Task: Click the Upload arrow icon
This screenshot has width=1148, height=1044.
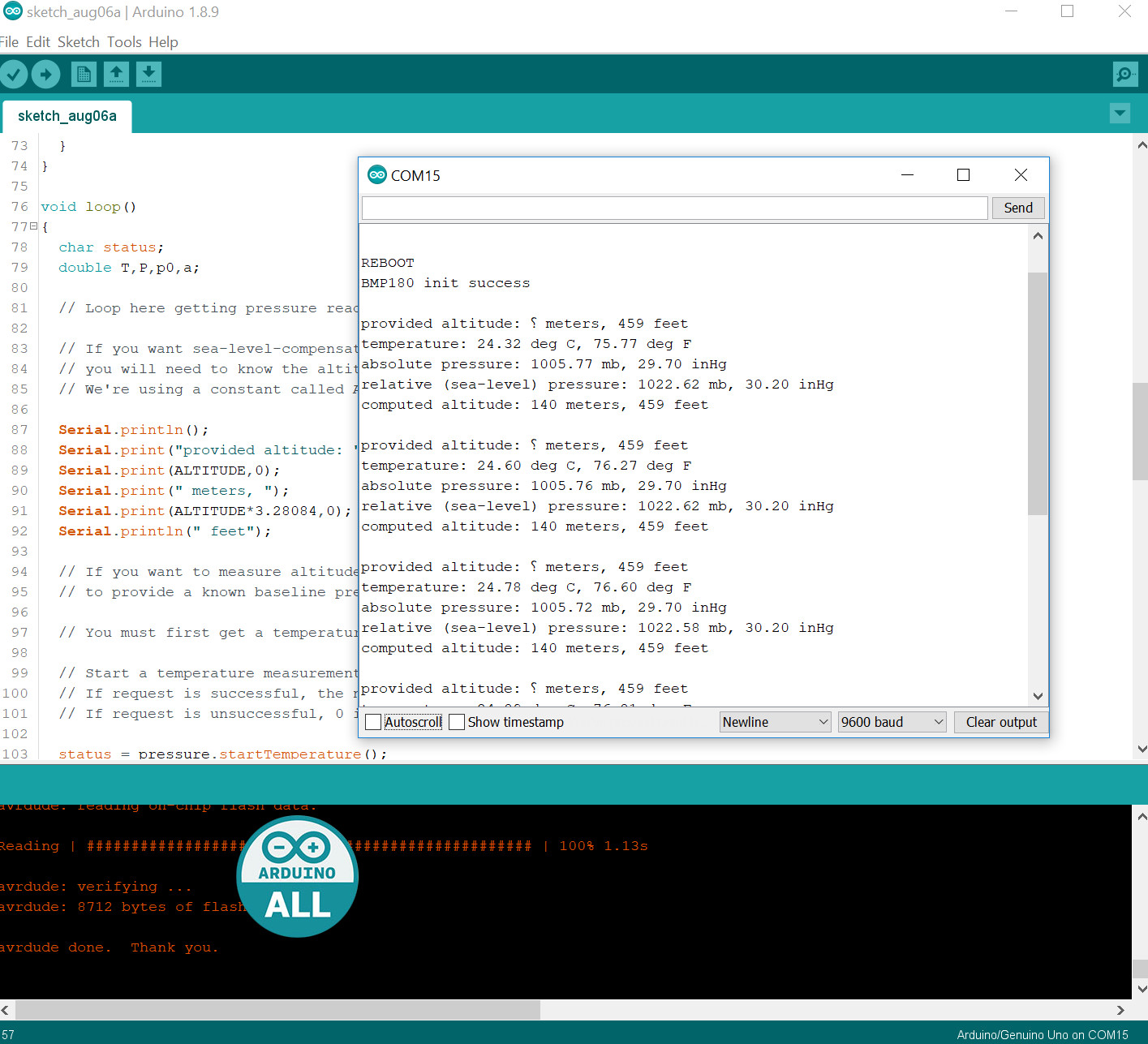Action: [46, 75]
